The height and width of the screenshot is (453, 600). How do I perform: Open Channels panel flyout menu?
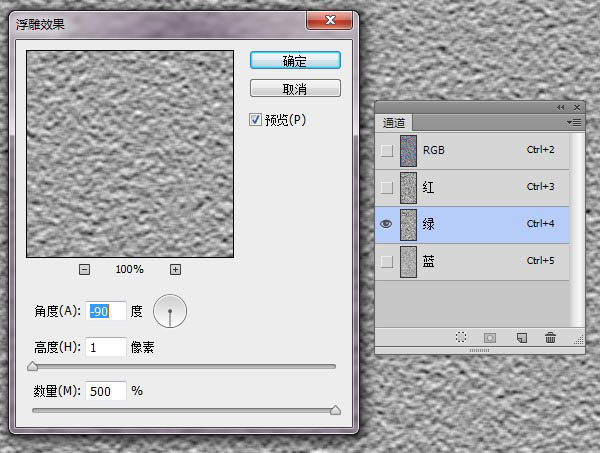[x=574, y=122]
